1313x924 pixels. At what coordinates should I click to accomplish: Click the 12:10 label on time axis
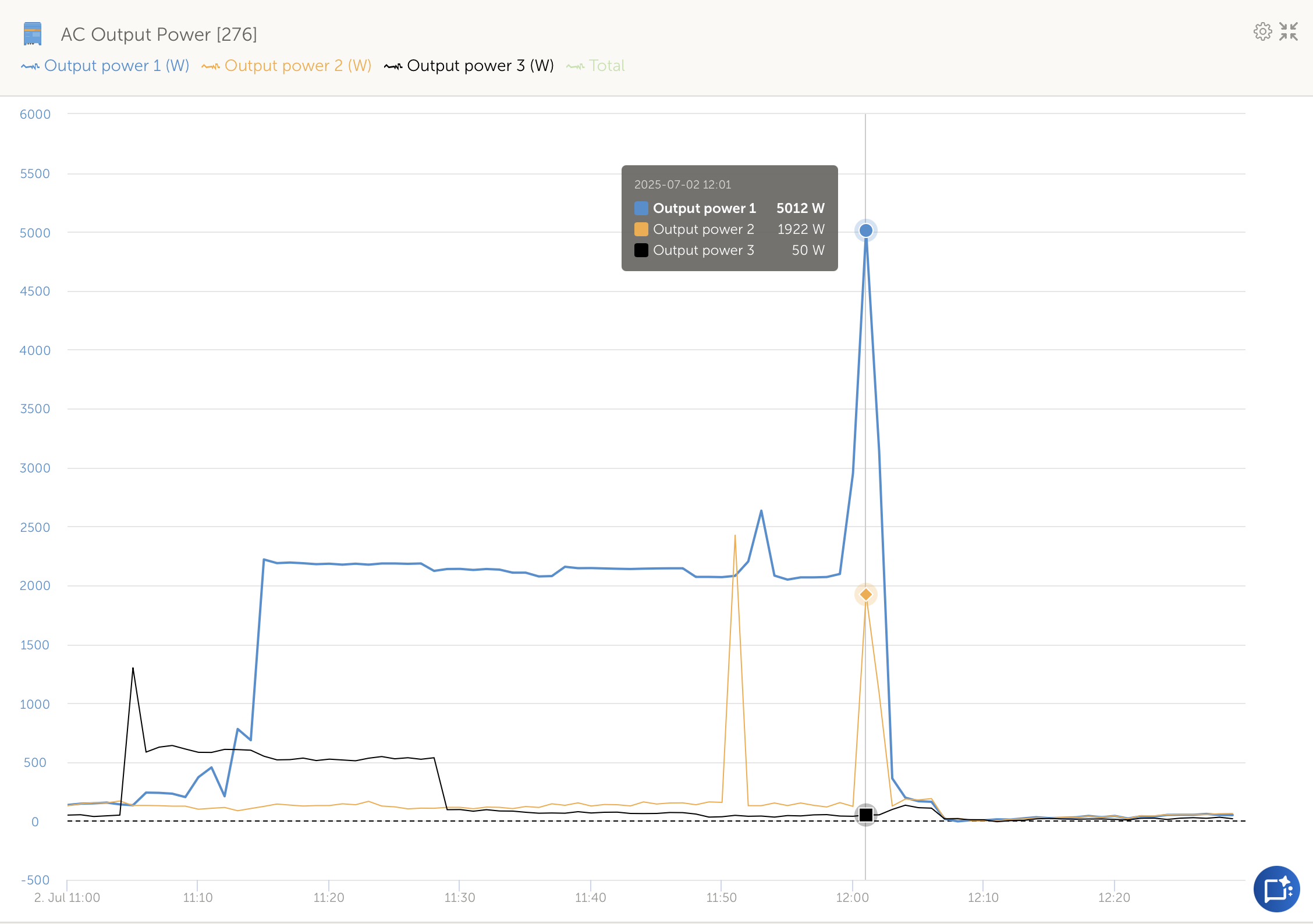coord(982,897)
